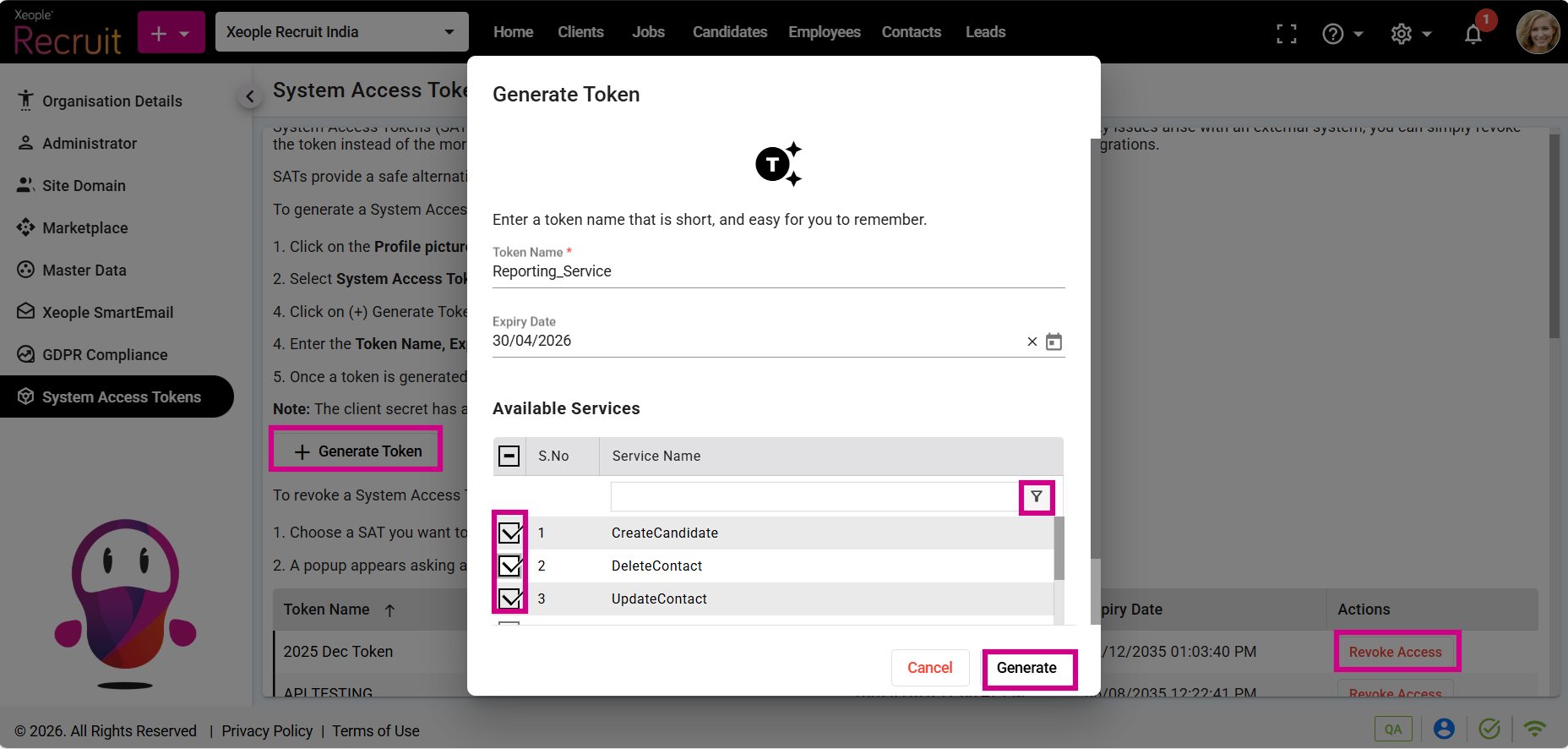
Task: Clear the expiry date with X icon
Action: (1032, 342)
